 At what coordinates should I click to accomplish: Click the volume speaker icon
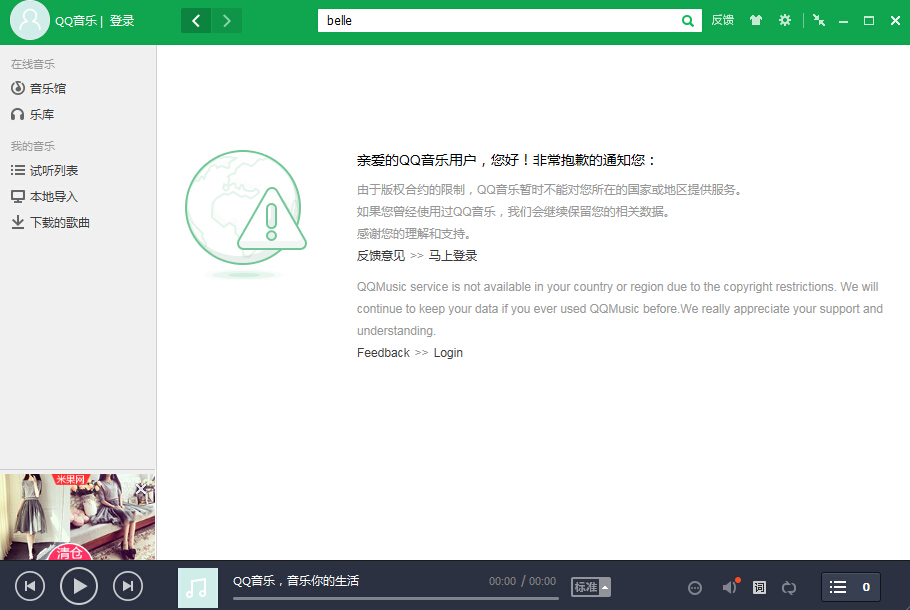click(729, 587)
